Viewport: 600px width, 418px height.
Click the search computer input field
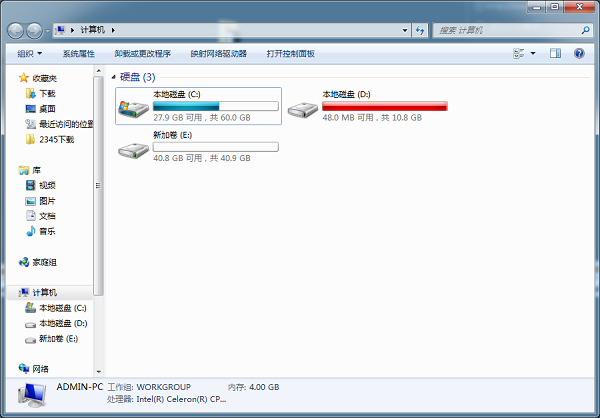[510, 30]
